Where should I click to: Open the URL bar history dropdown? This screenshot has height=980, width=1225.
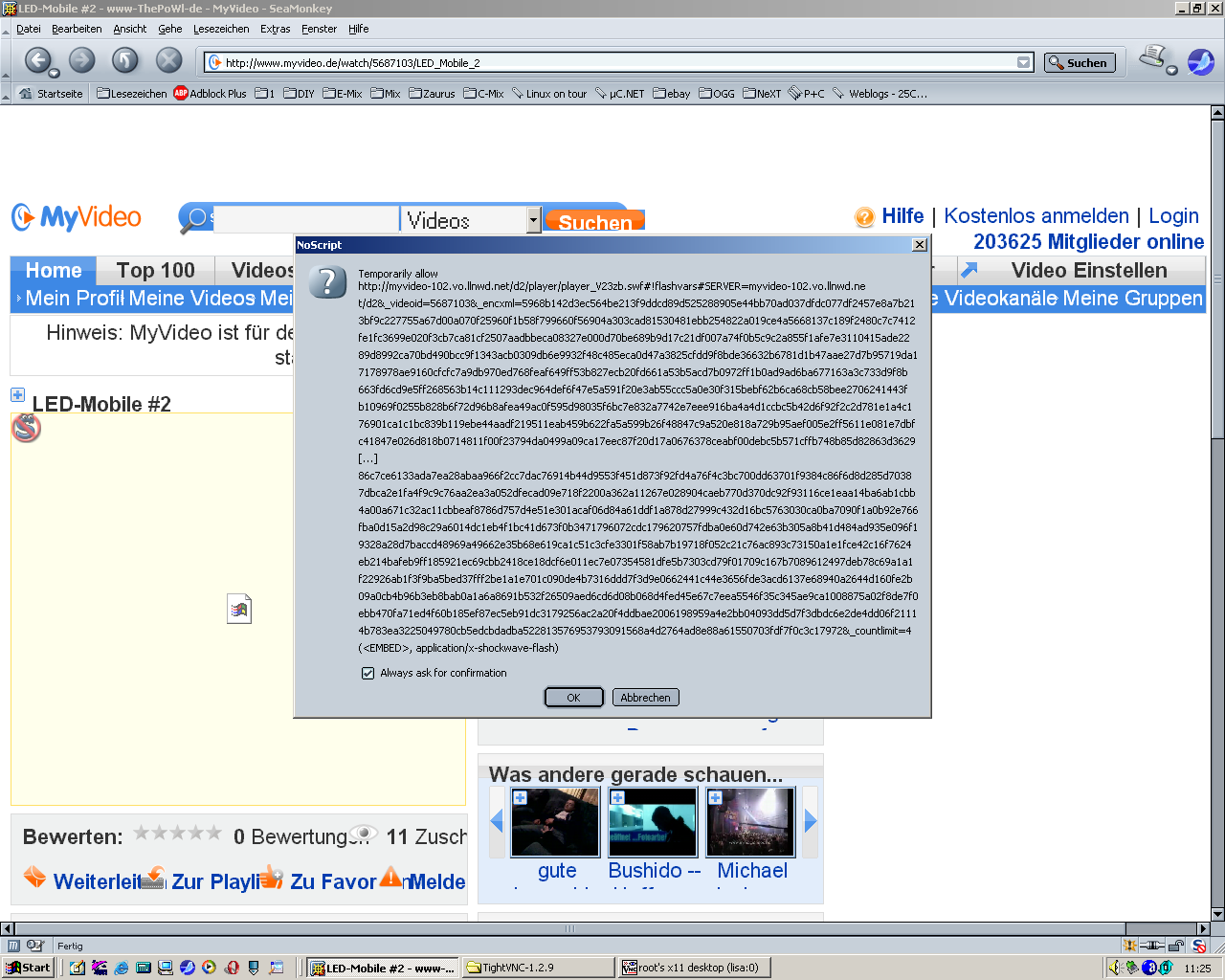click(x=1024, y=63)
